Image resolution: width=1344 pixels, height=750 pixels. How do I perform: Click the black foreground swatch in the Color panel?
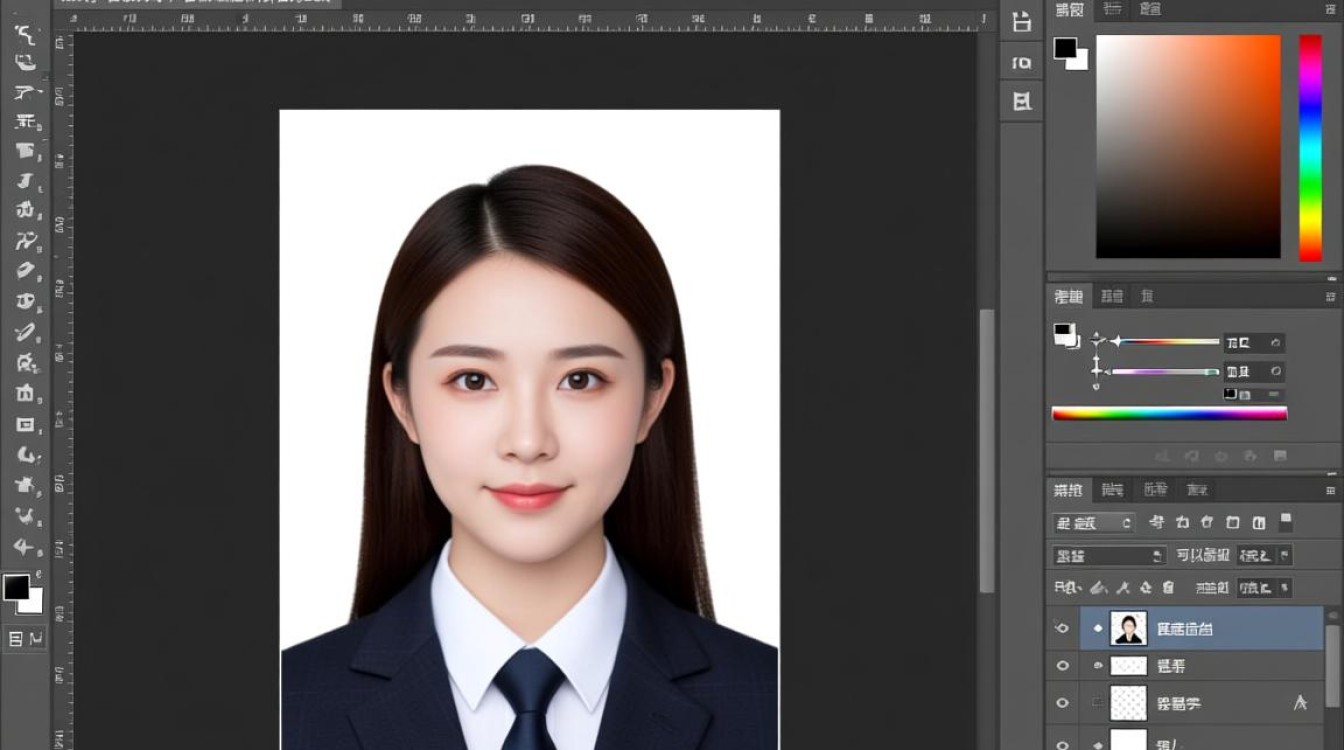[x=1065, y=47]
